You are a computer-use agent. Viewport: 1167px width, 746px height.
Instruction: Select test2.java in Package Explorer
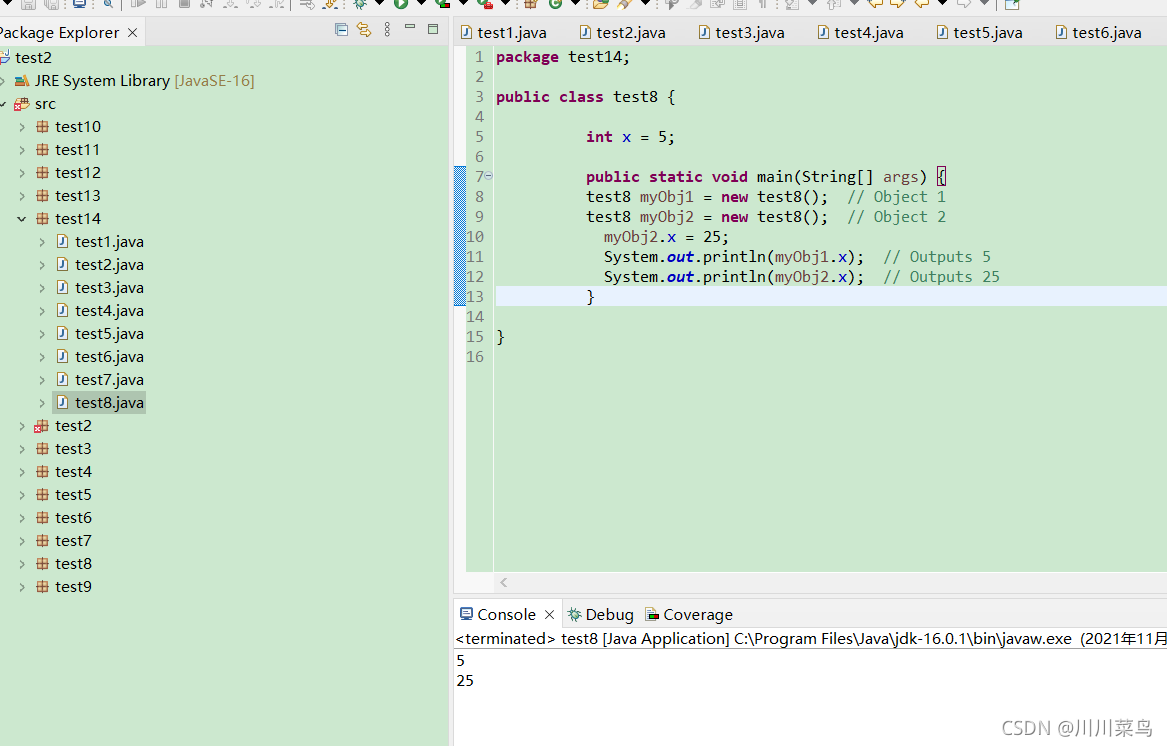coord(109,265)
